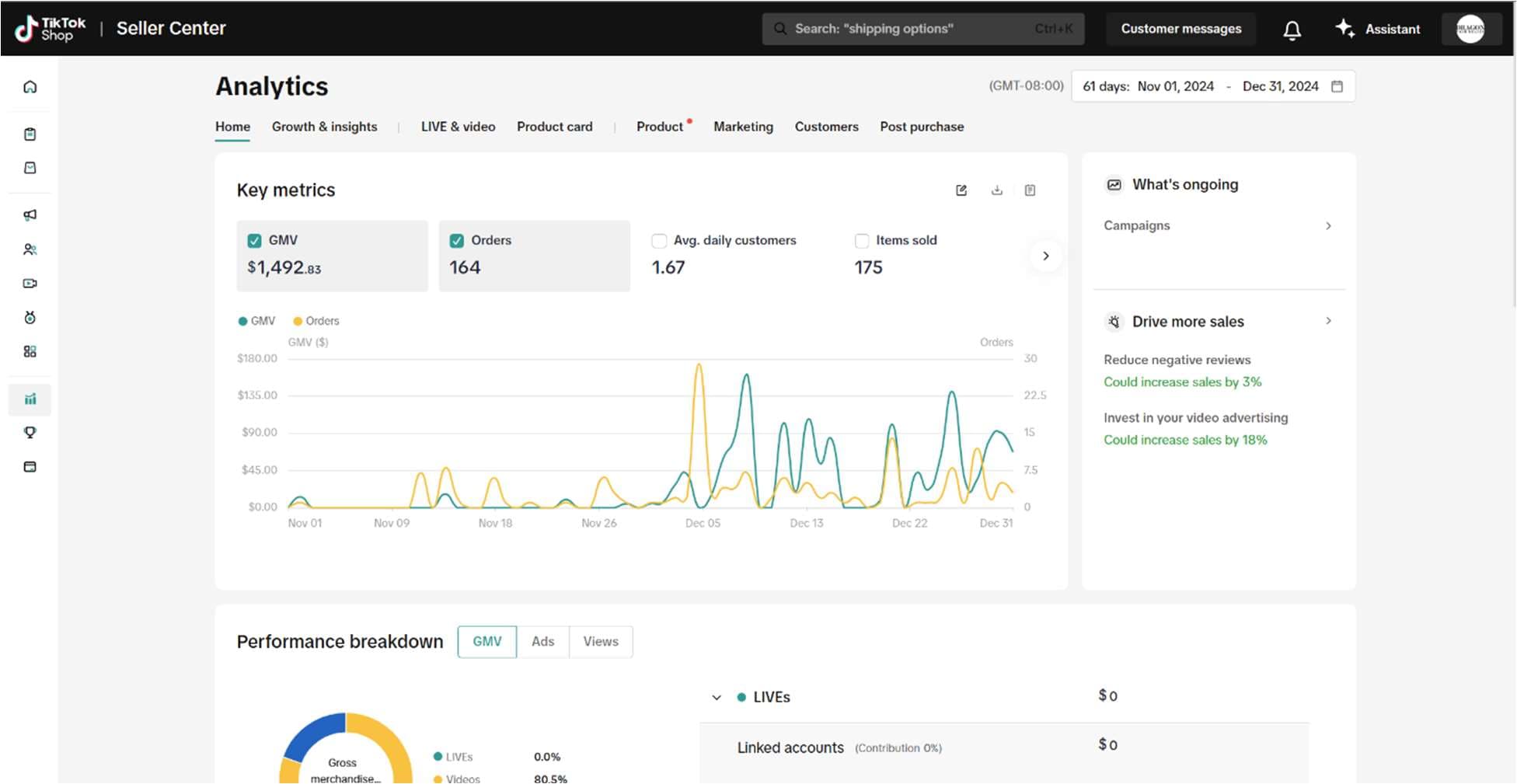1517x784 pixels.
Task: Click 'Invest in your video advertising' suggestion
Action: 1195,418
